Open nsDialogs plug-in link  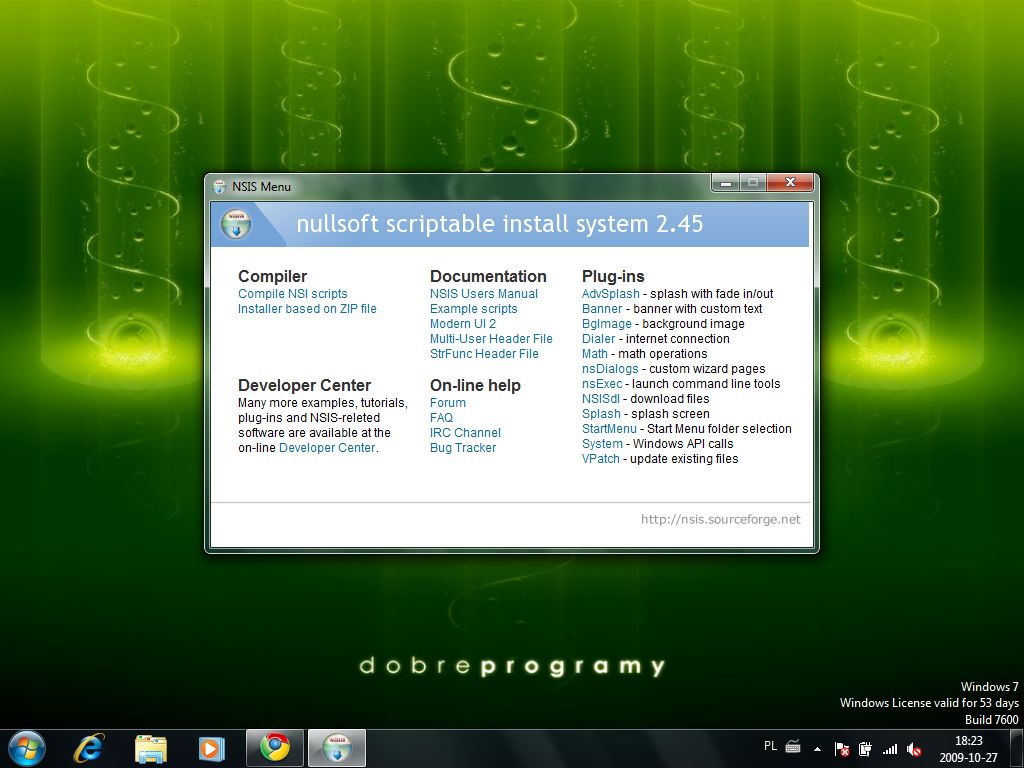pyautogui.click(x=610, y=369)
